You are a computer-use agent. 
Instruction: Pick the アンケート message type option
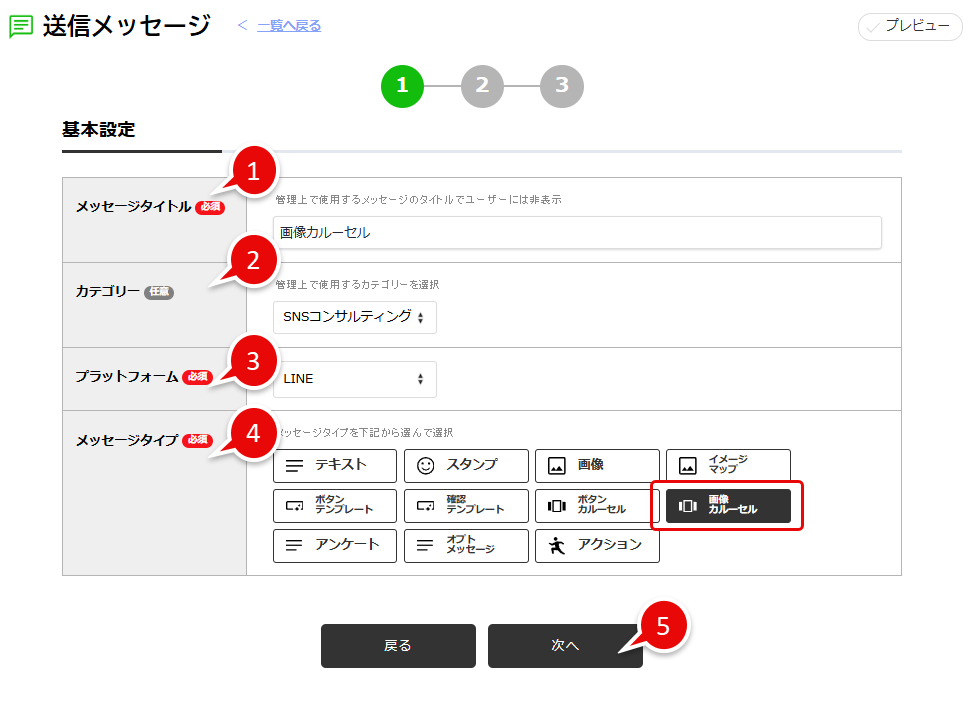335,546
